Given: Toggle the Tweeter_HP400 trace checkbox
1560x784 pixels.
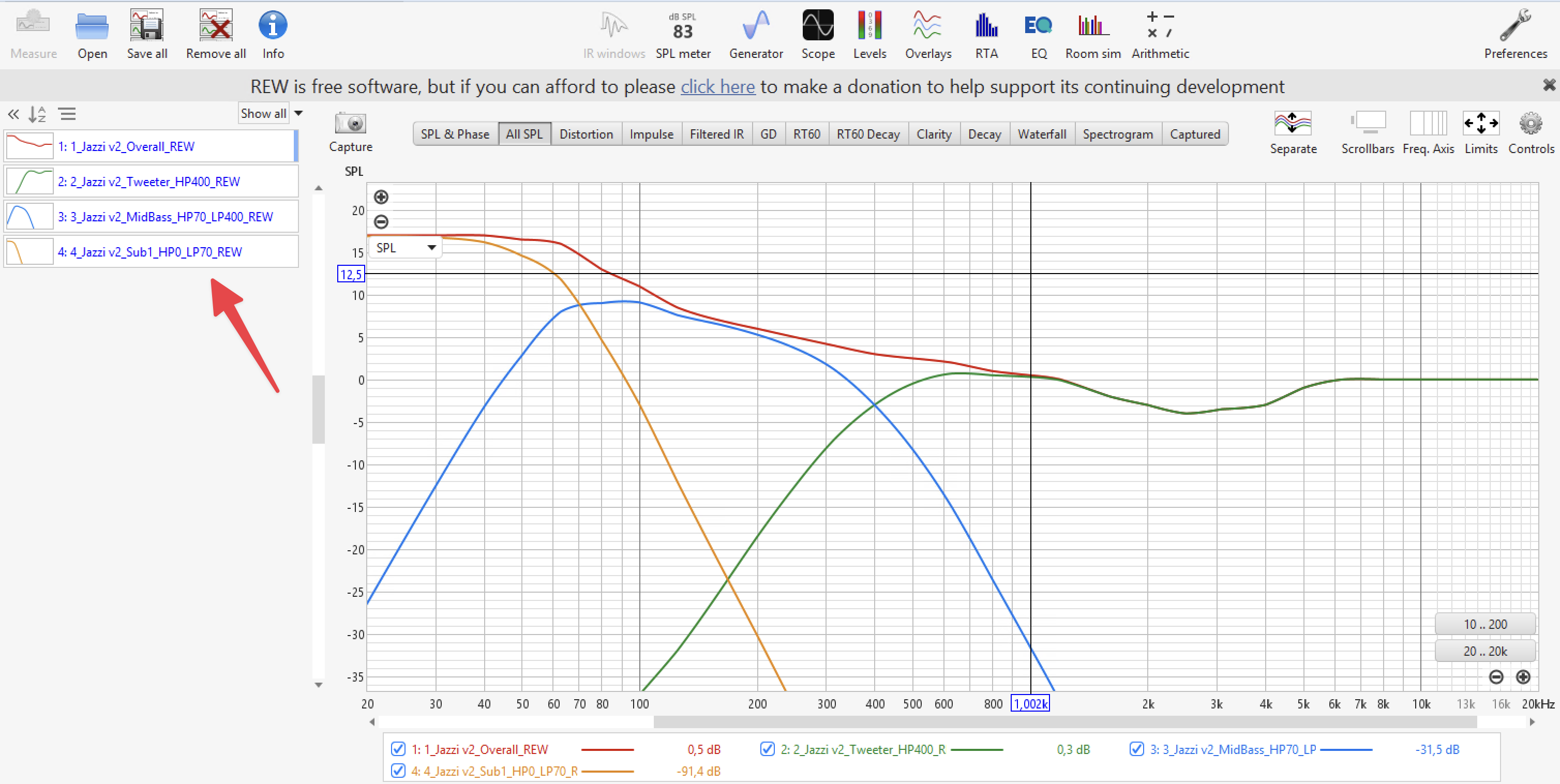Looking at the screenshot, I should (x=767, y=749).
